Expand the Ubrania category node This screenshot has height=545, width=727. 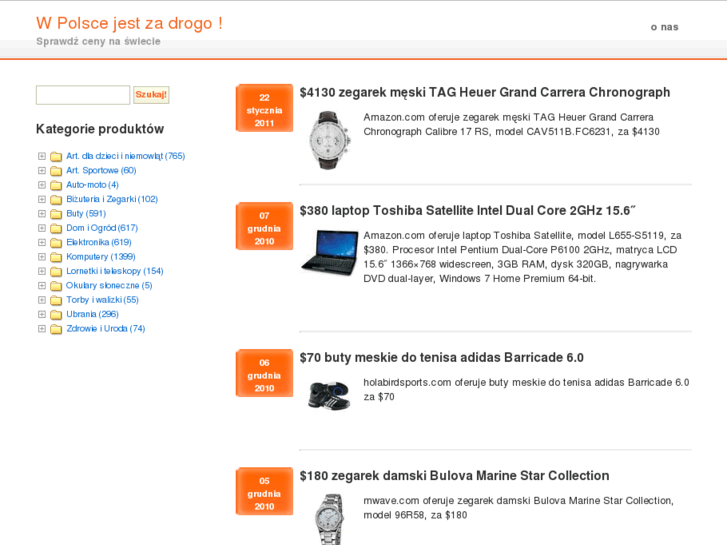42,314
